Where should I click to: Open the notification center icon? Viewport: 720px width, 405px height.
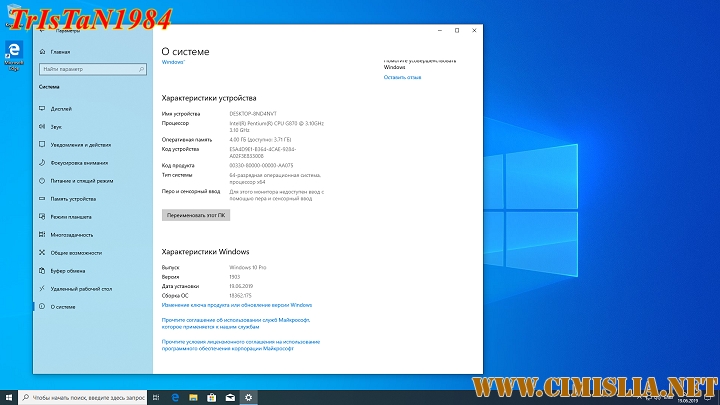(x=709, y=399)
